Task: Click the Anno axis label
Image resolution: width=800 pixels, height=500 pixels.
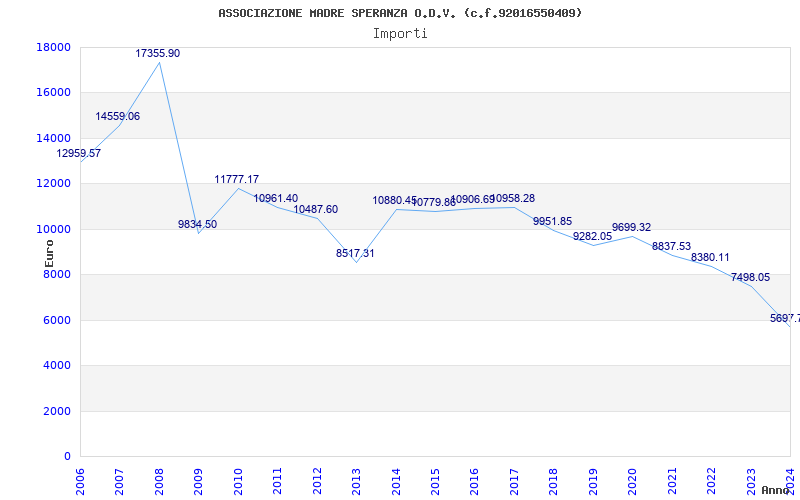Action: click(776, 490)
